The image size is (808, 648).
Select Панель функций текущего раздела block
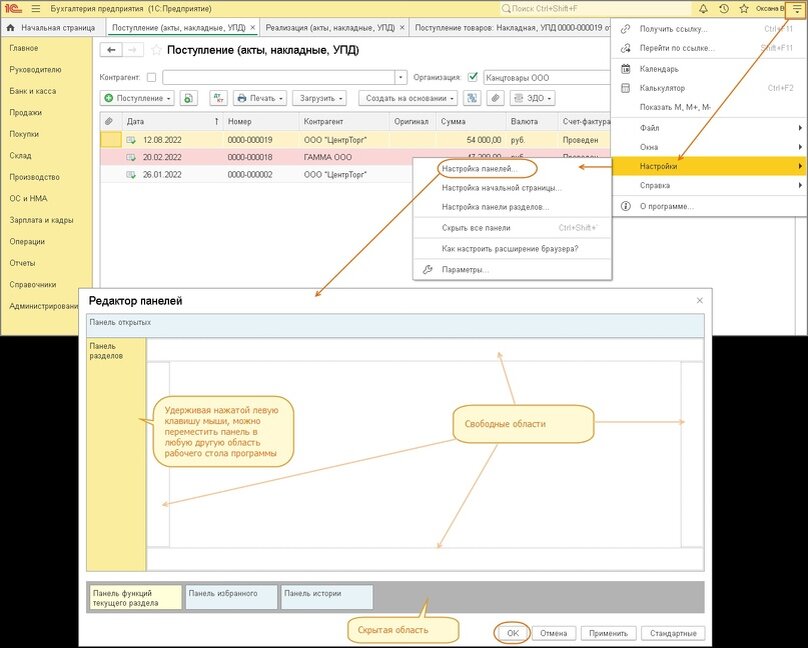tap(136, 598)
